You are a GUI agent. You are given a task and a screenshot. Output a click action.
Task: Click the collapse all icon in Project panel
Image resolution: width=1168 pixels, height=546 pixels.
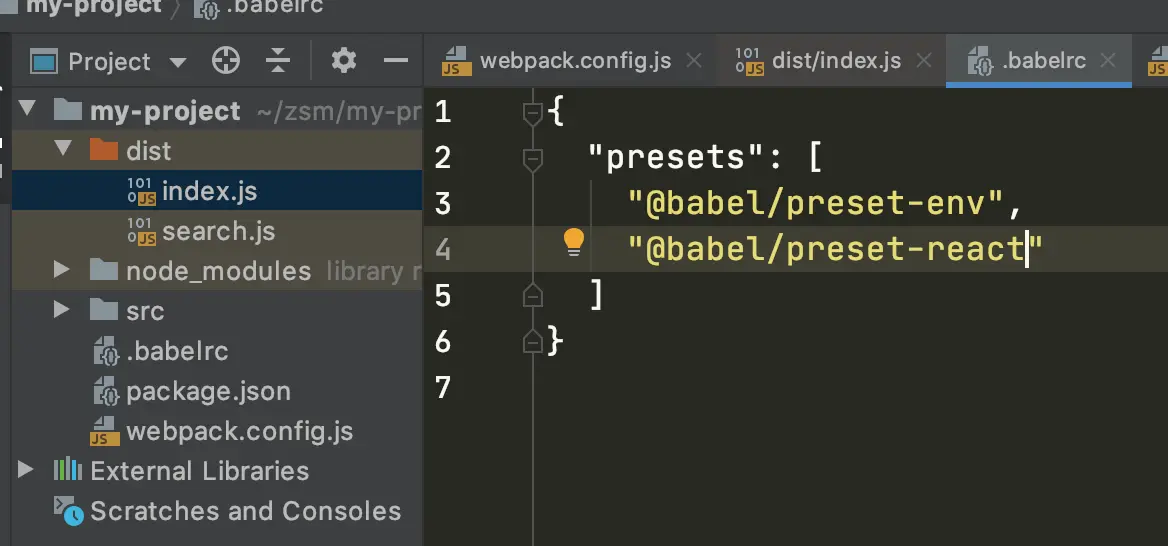278,61
